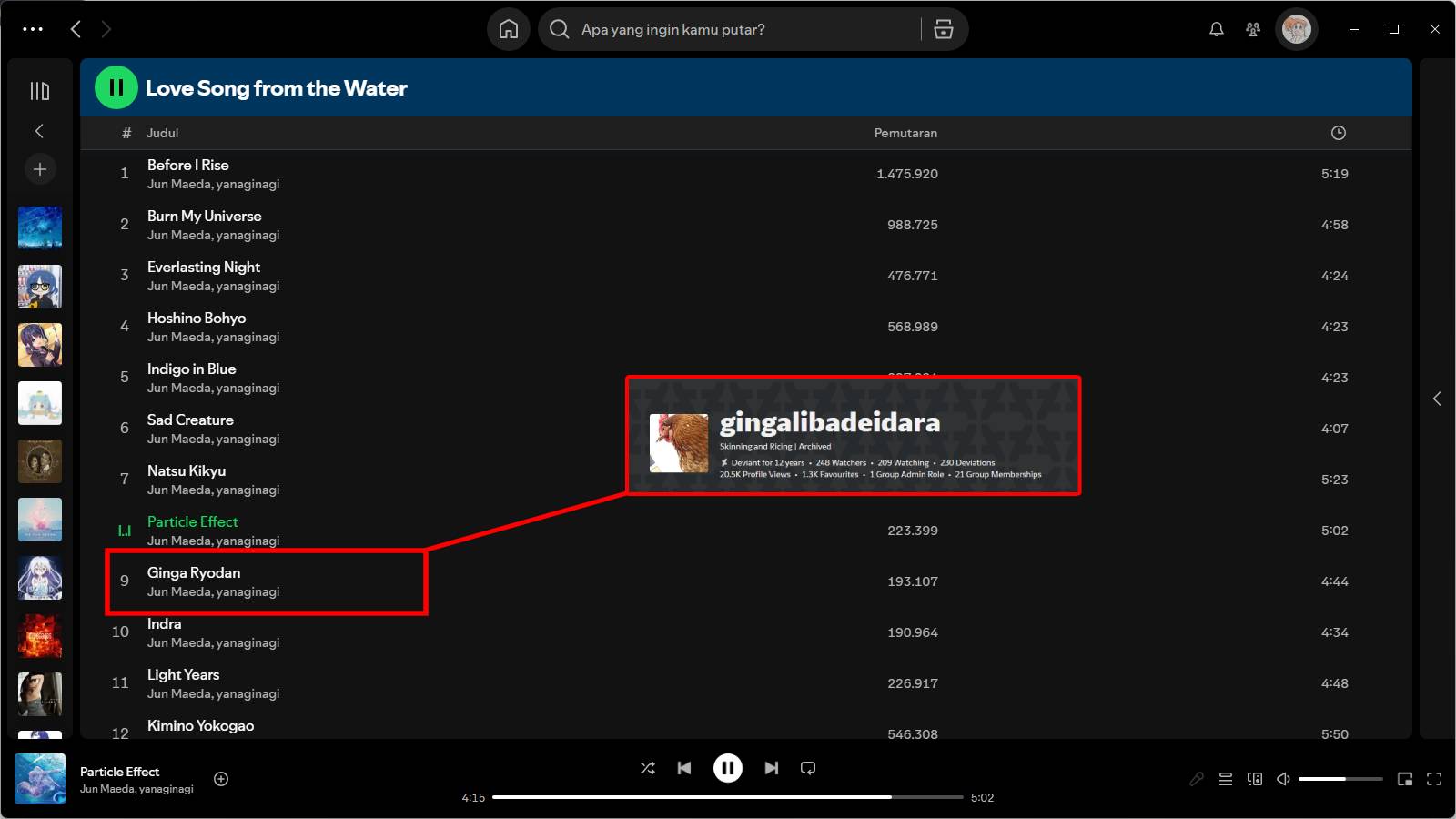Sort tracks by the Judul column
Viewport: 1456px width, 819px height.
tap(163, 133)
